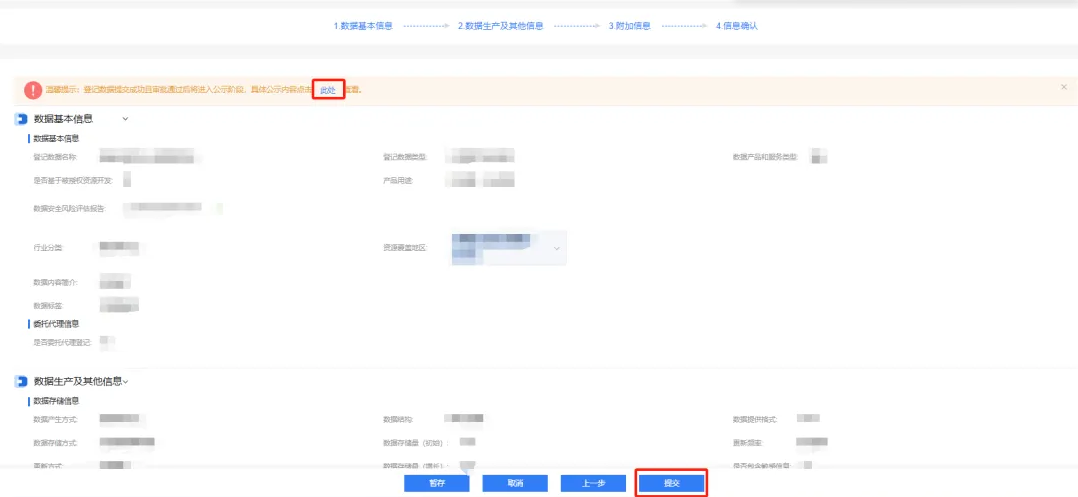Screen dimensions: 1078x497
Task: Go to step 2.数据生产及其他信息
Action: [x=500, y=26]
